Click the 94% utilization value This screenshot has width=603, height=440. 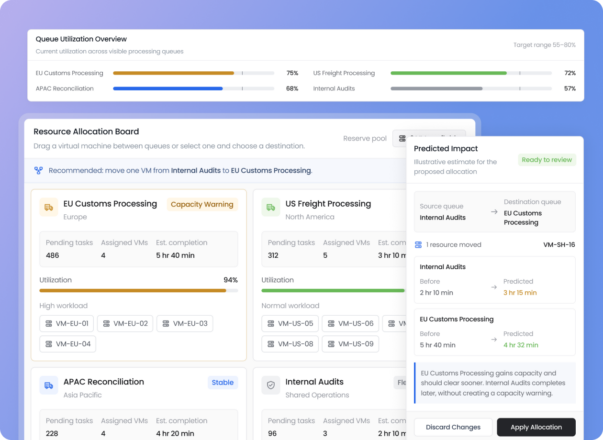[231, 280]
